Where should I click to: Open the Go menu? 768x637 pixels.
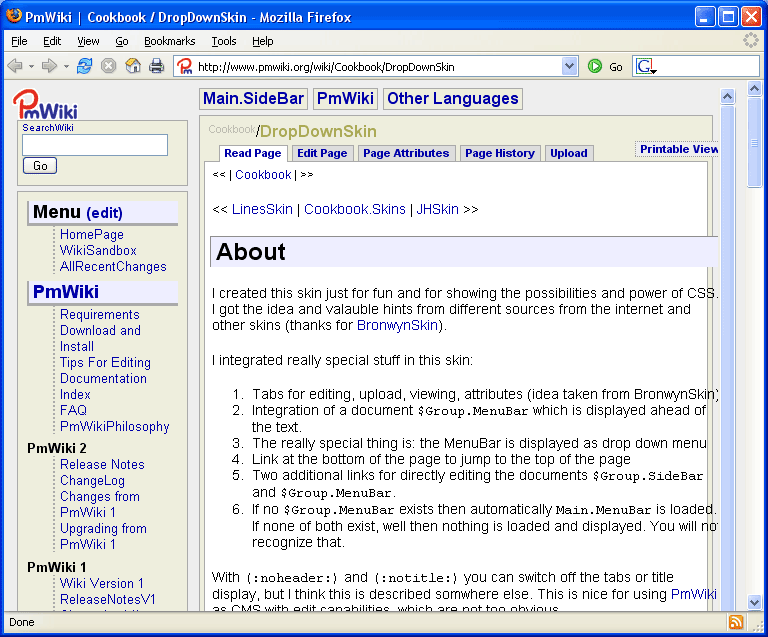coord(121,41)
